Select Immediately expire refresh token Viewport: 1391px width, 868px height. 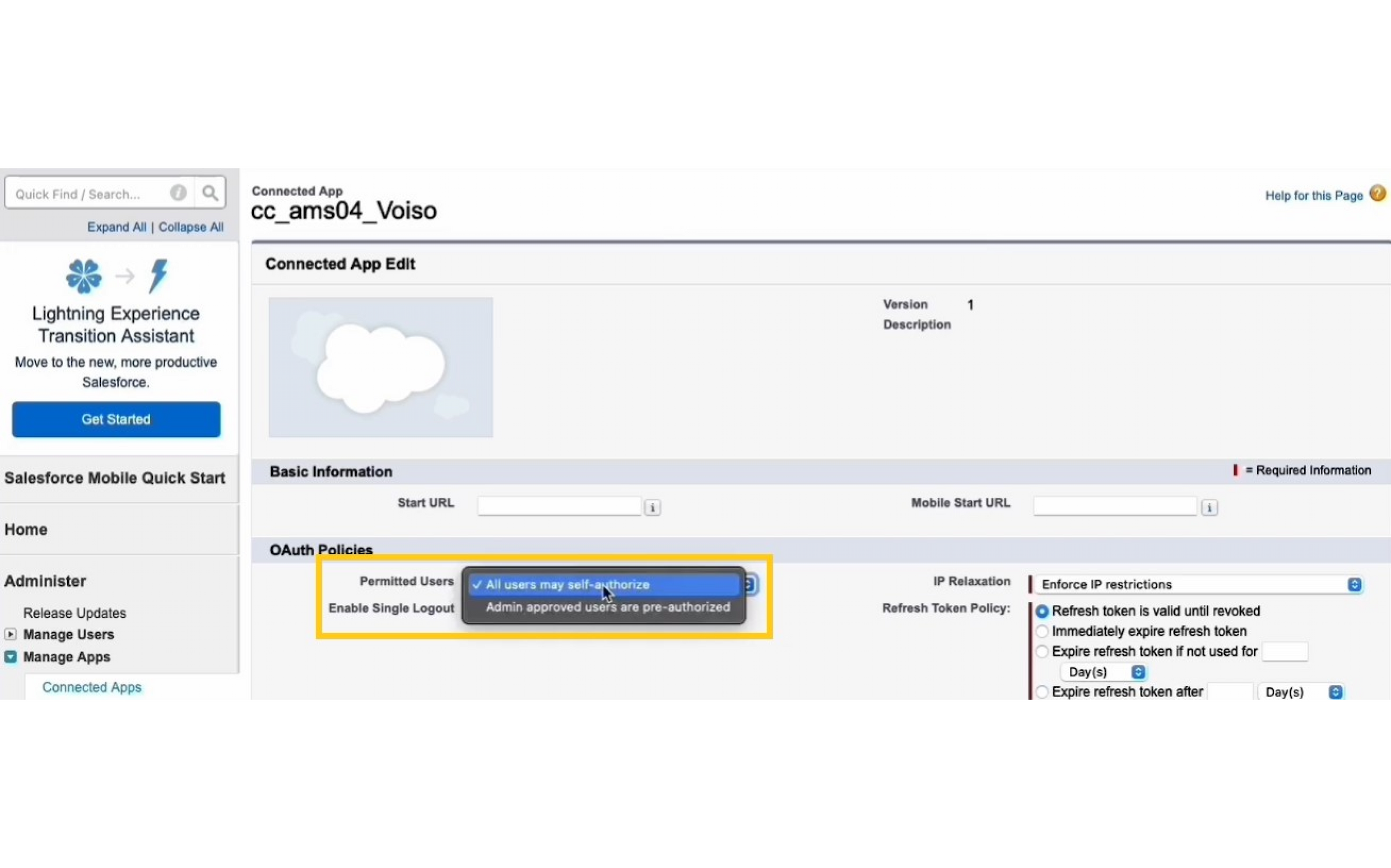pos(1042,631)
